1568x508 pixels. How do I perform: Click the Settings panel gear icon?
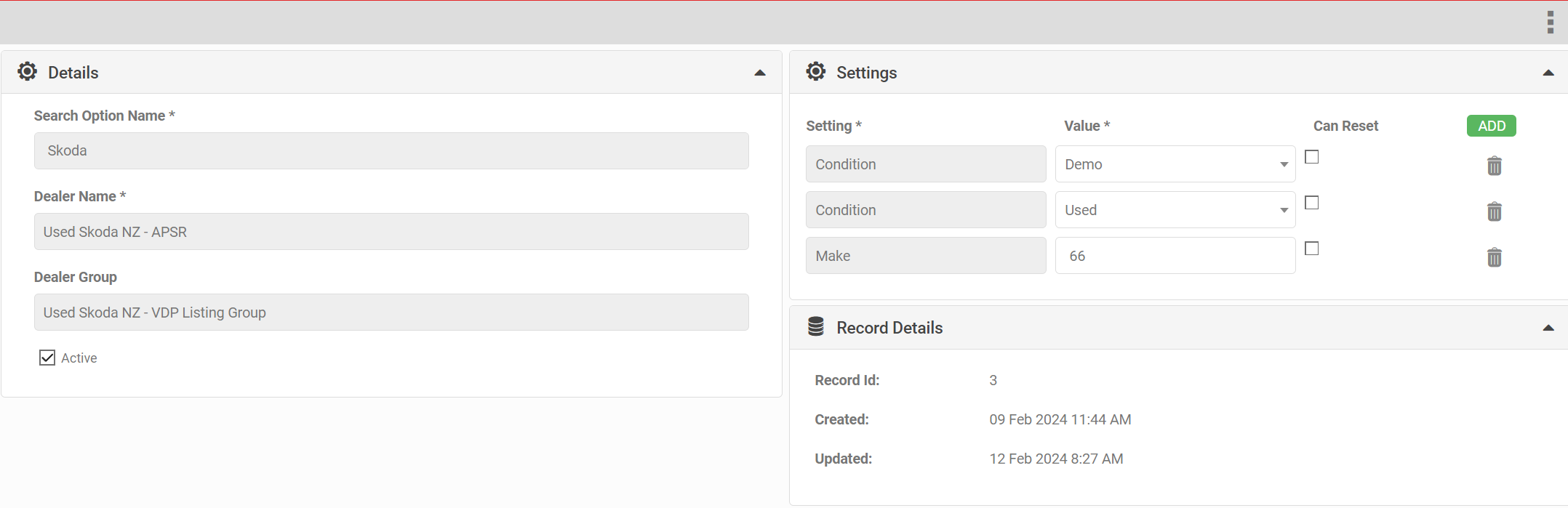coord(816,71)
